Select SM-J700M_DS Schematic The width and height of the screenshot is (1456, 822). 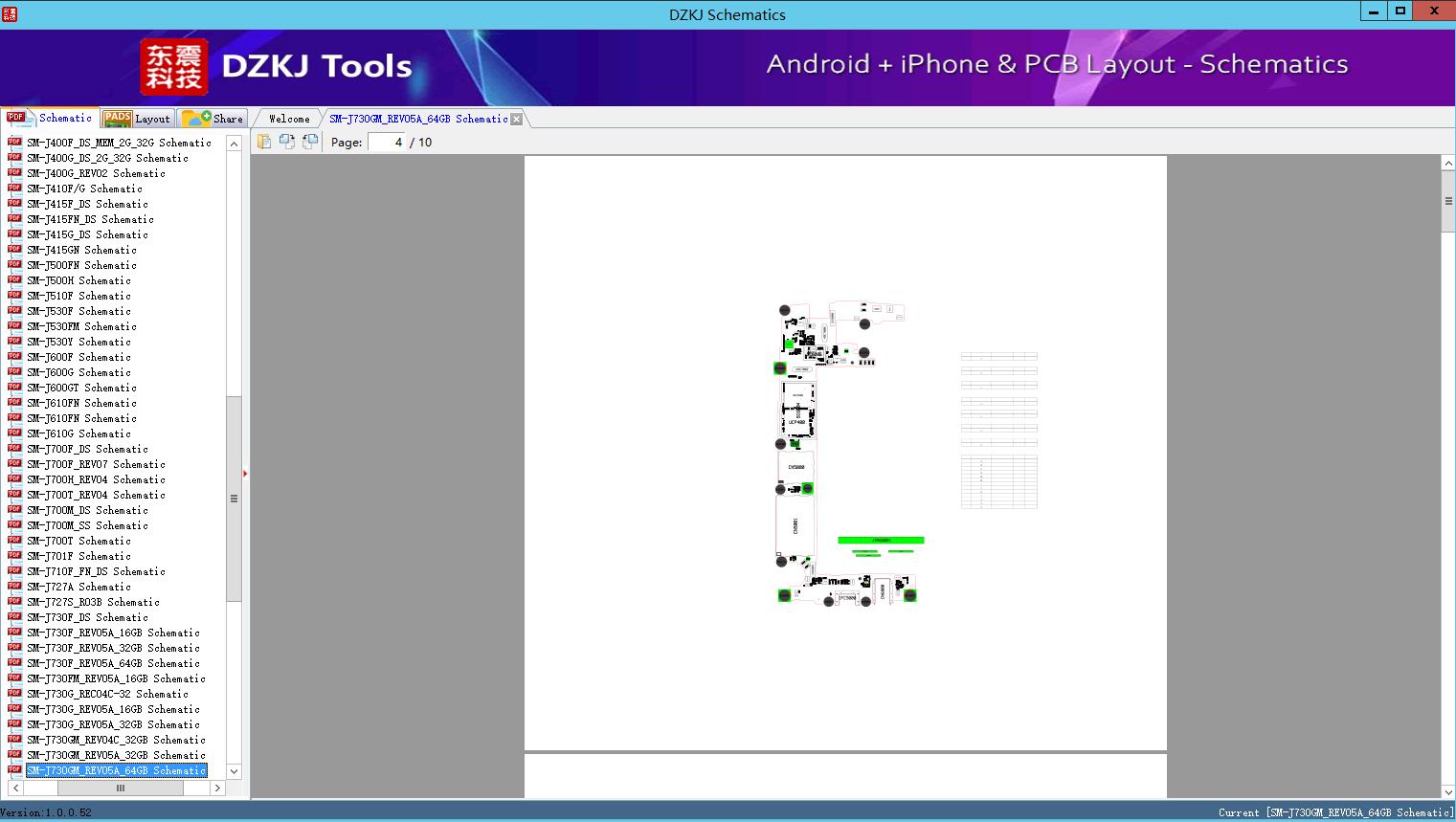[x=87, y=510]
